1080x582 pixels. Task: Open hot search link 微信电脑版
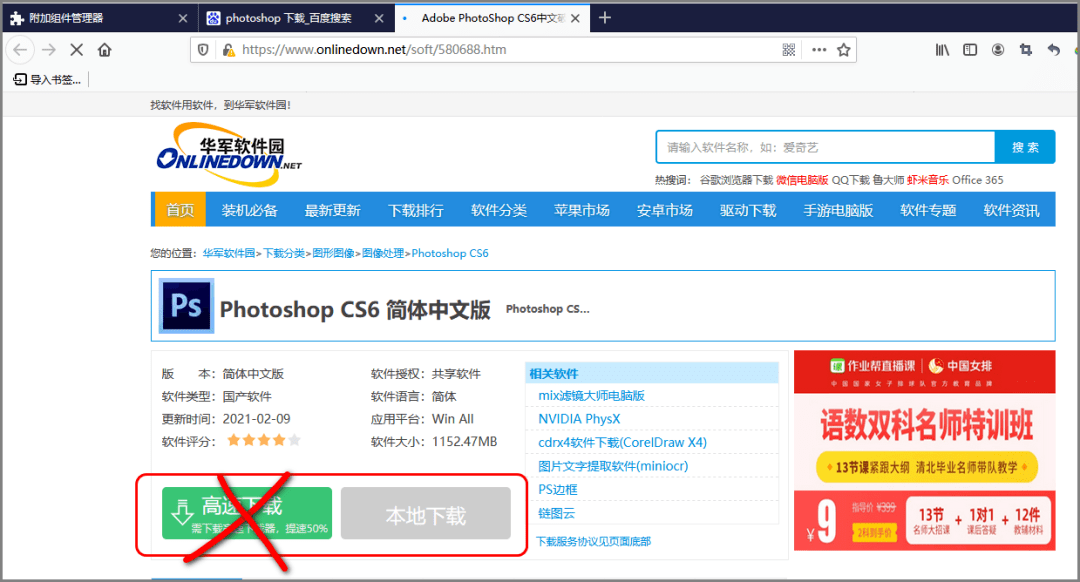802,180
